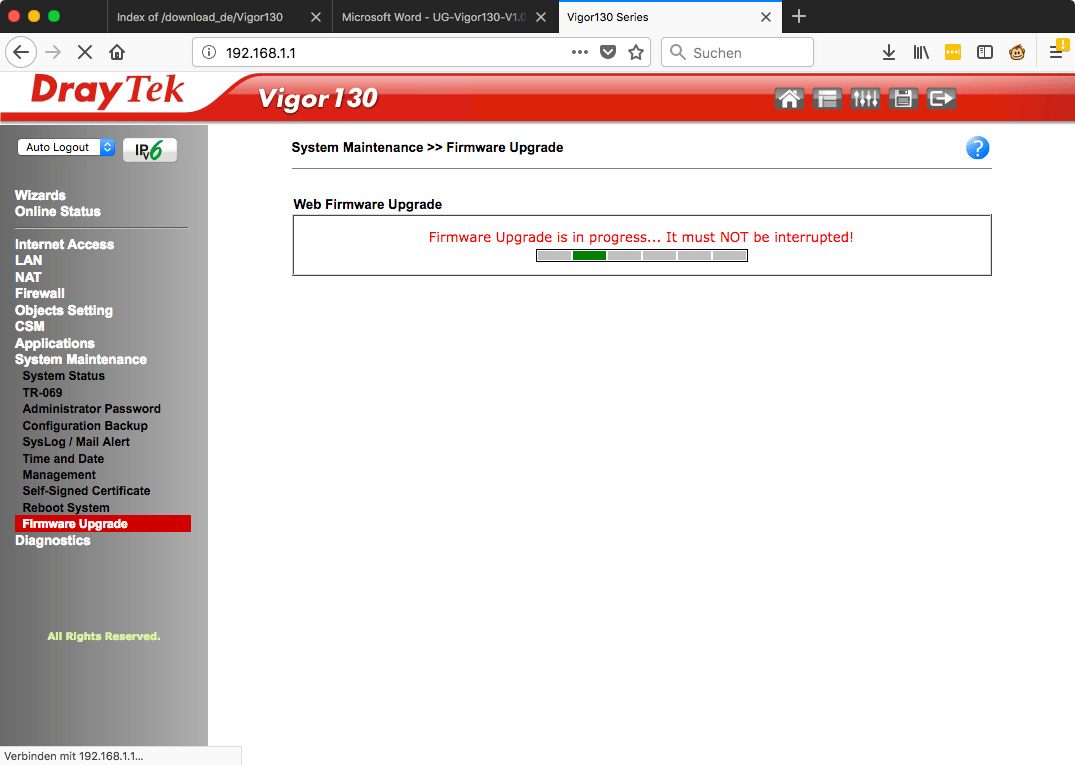Screen dimensions: 1075x765
Task: Open Administrator Password page
Action: [x=92, y=409]
